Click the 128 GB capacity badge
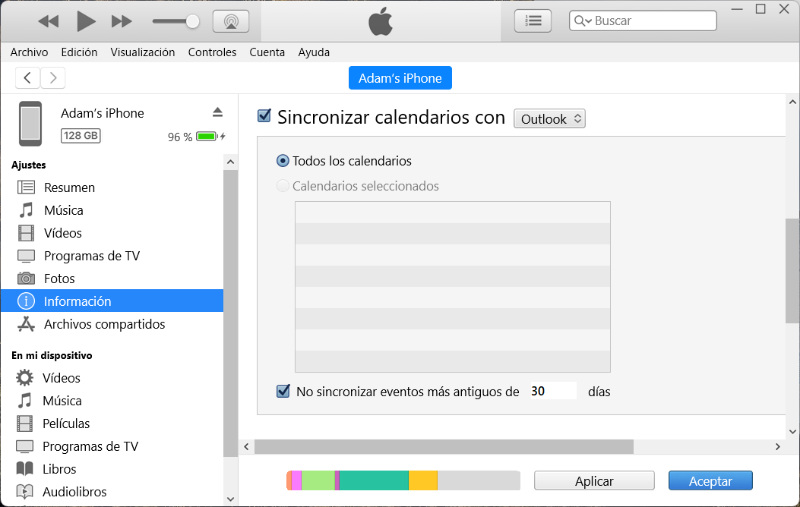Viewport: 800px width, 507px height. (81, 136)
